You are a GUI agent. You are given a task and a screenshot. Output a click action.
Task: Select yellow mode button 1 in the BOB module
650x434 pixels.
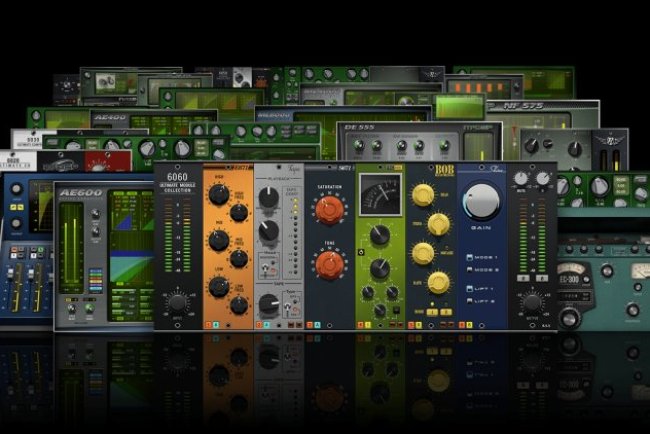point(432,312)
